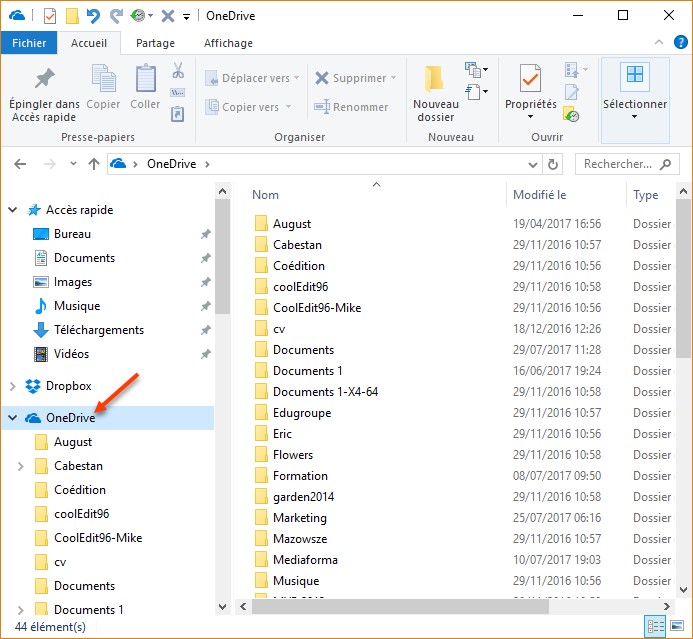Image resolution: width=693 pixels, height=639 pixels.
Task: Collapse the OneDrive tree node
Action: coord(12,418)
